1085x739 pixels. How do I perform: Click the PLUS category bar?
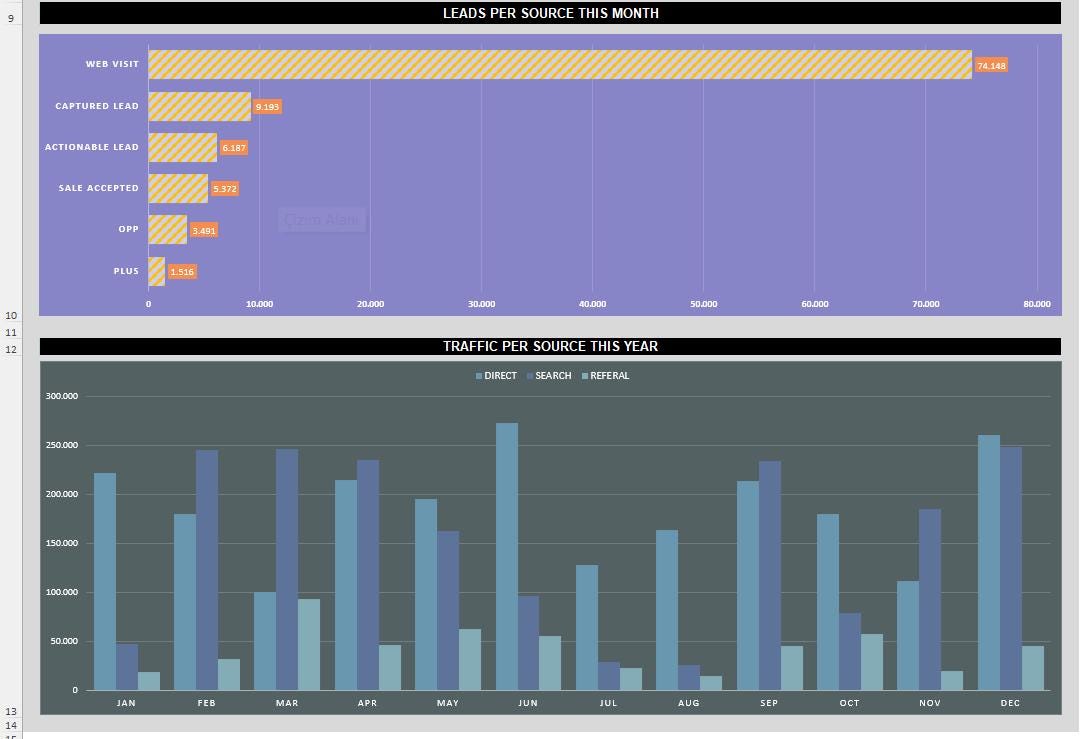[155, 270]
